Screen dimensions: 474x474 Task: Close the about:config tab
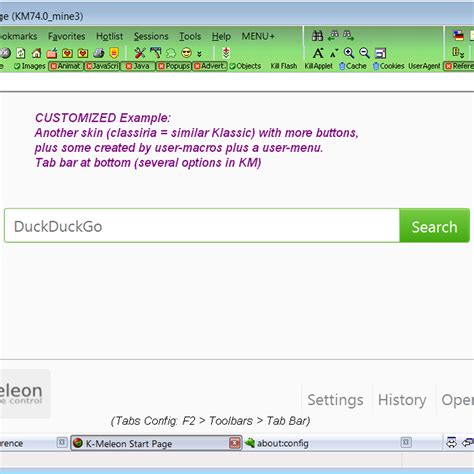click(x=406, y=442)
